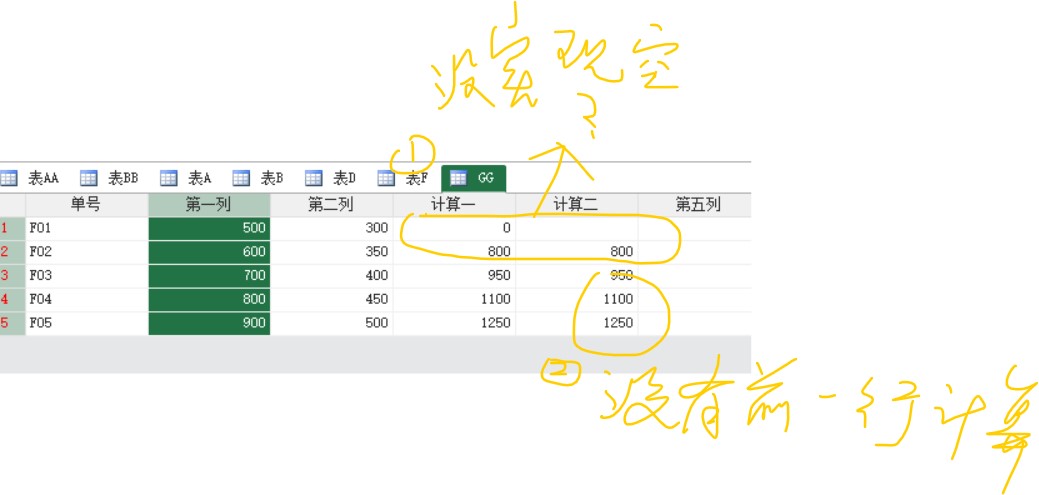Select the 第二列 column header
The height and width of the screenshot is (495, 1039).
tap(331, 205)
